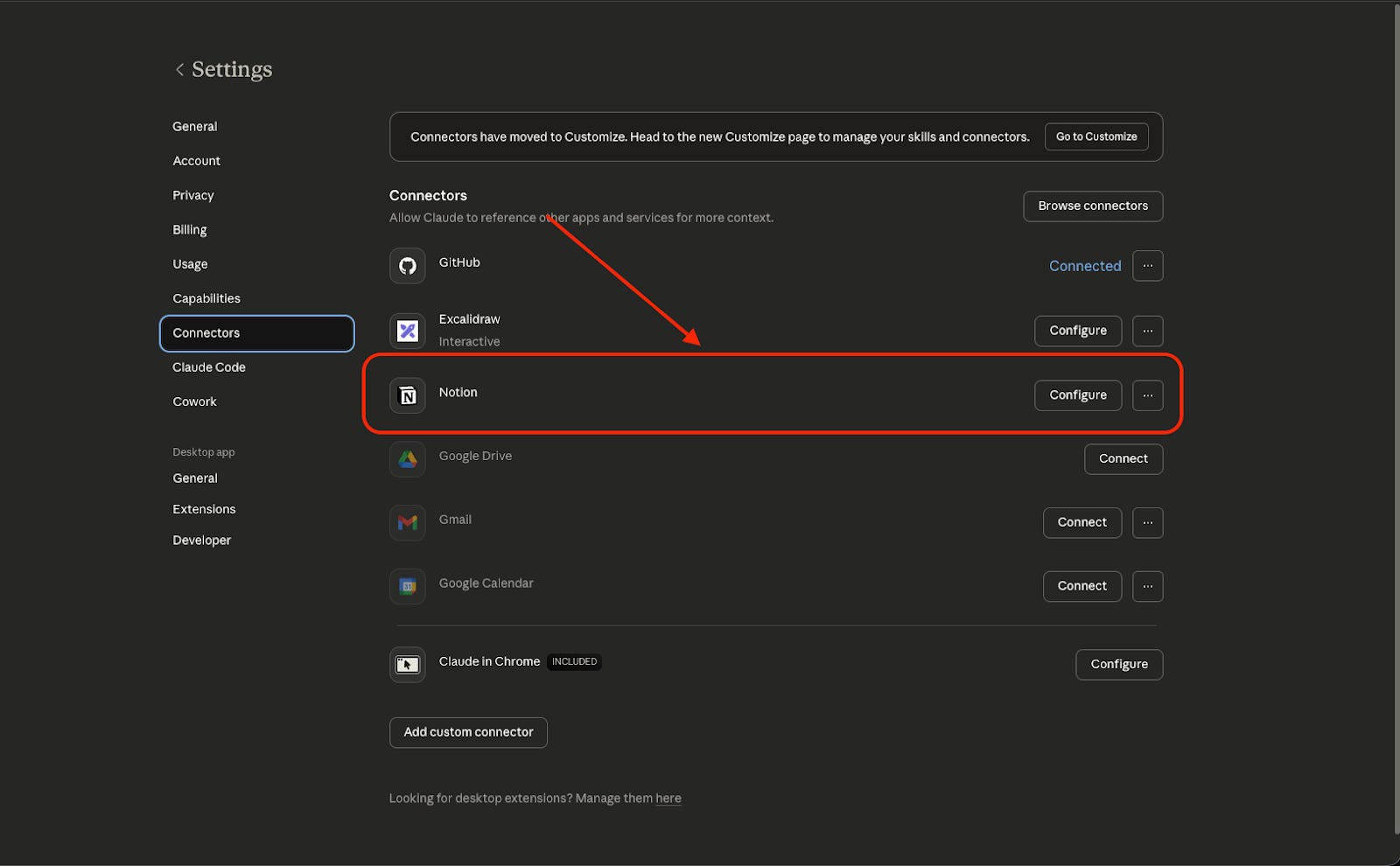Screen dimensions: 1400x866
Task: Click the Notion connector icon
Action: [x=408, y=395]
